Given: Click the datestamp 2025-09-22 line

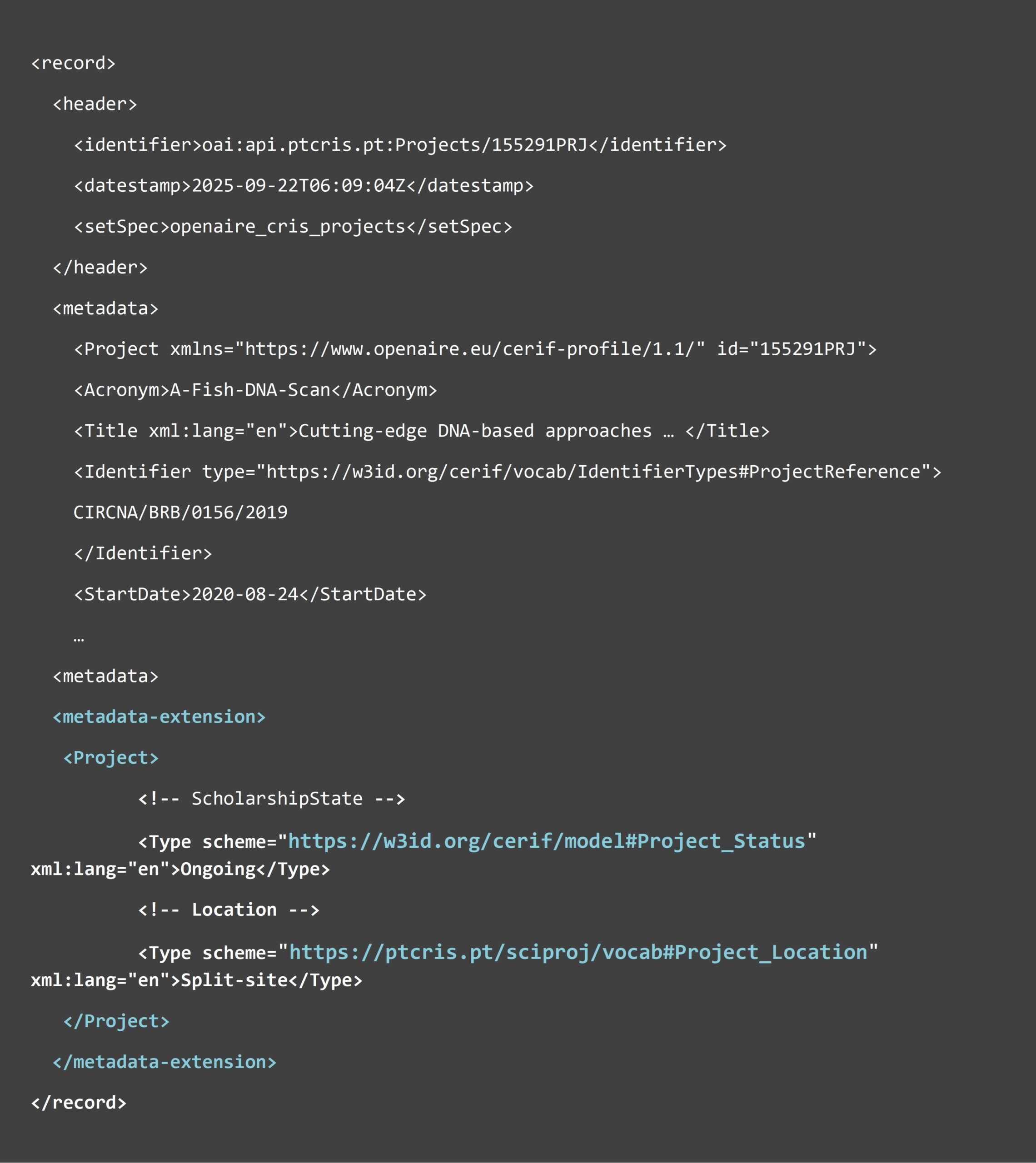Looking at the screenshot, I should pos(304,185).
